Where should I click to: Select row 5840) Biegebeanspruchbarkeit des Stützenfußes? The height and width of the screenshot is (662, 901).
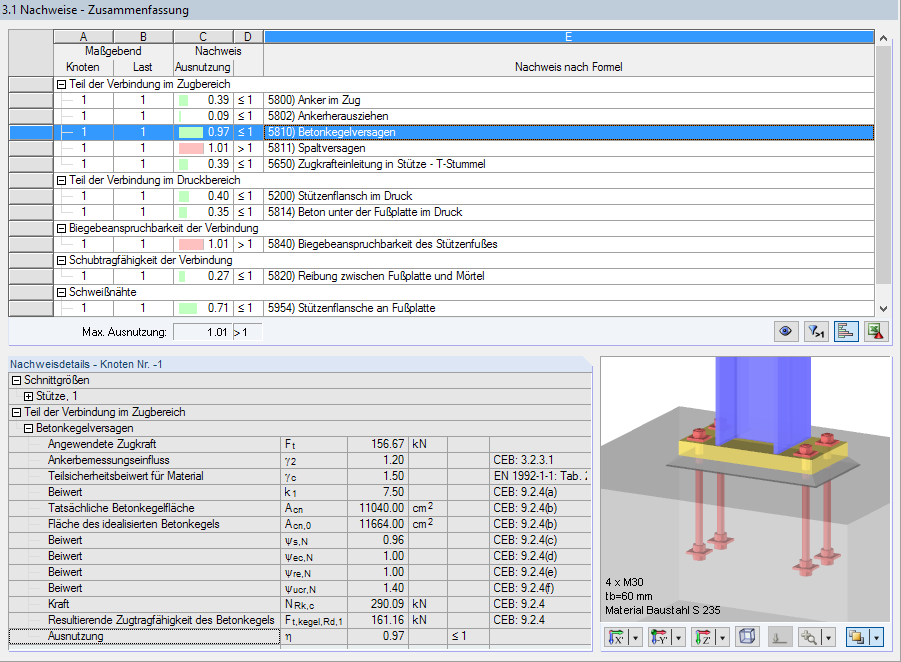point(464,244)
